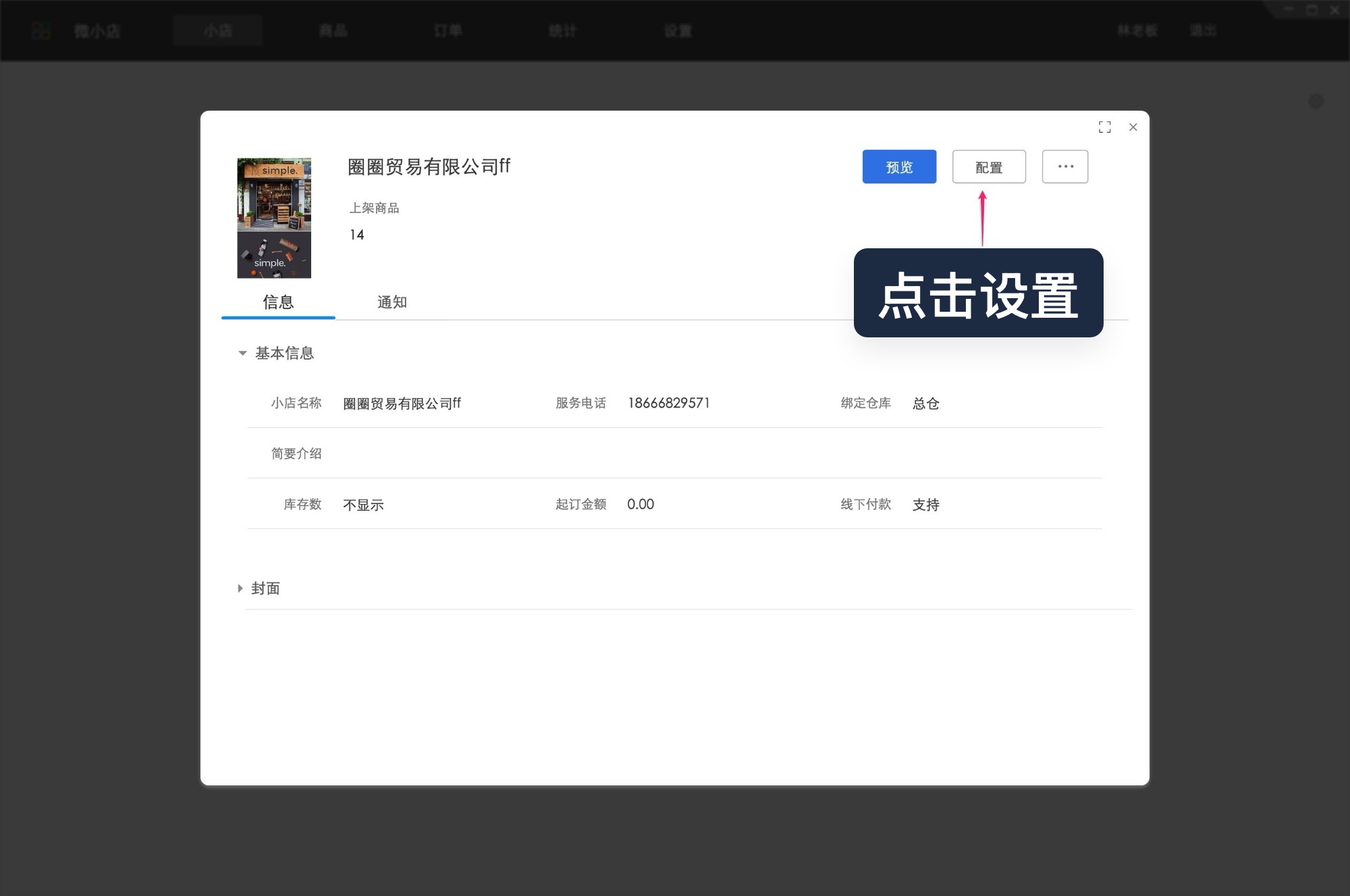
Task: Close the store details dialog
Action: [x=1133, y=127]
